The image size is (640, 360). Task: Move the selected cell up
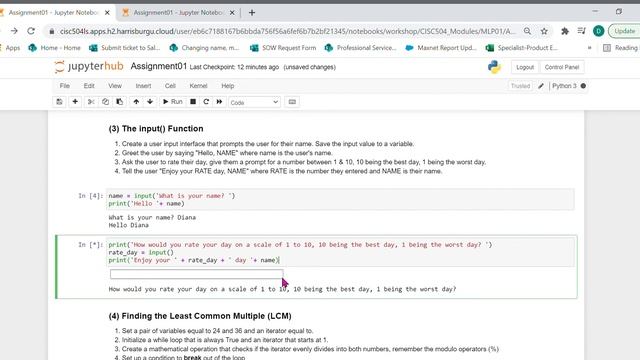[136, 102]
